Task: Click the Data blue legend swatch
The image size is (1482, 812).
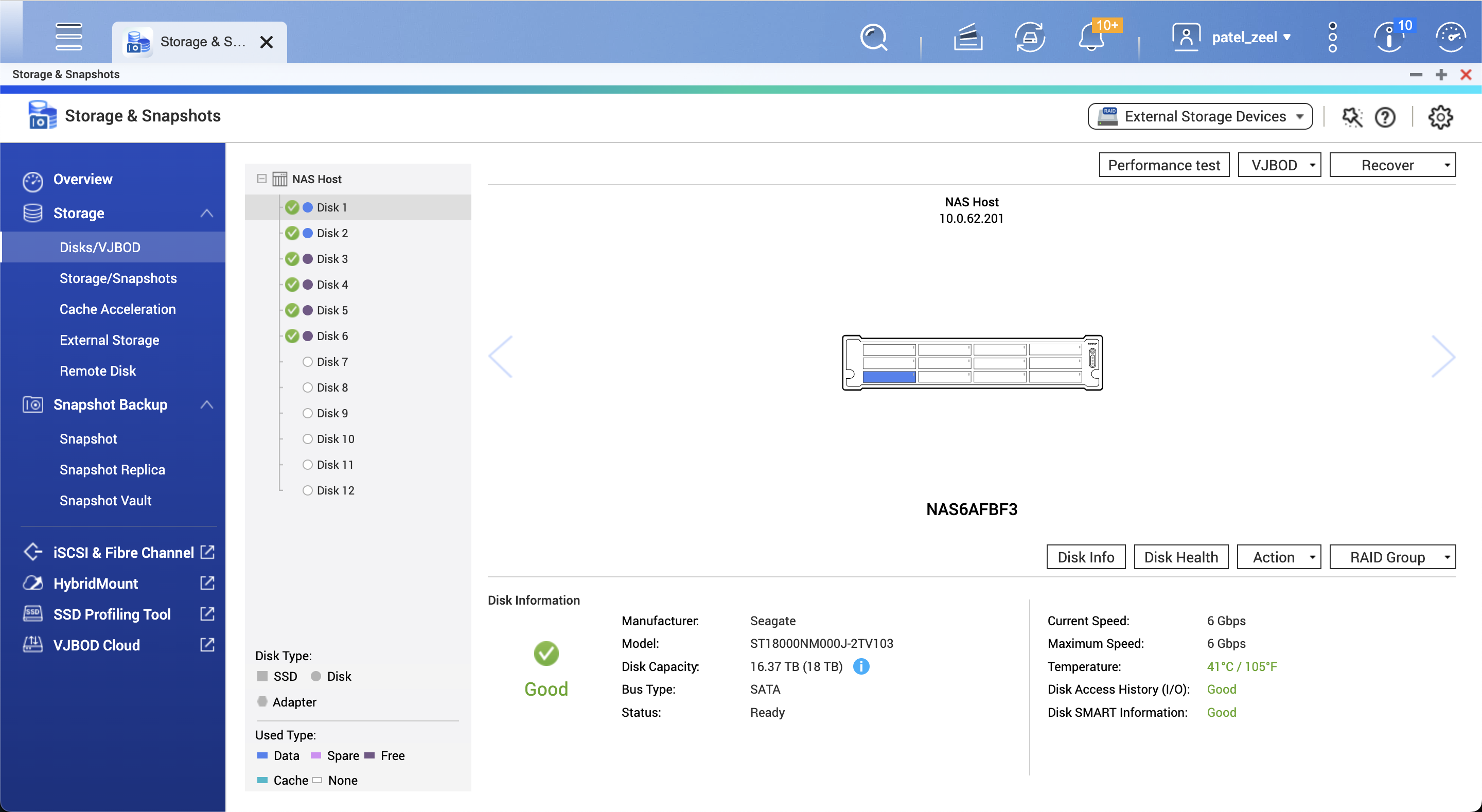Action: (x=262, y=755)
